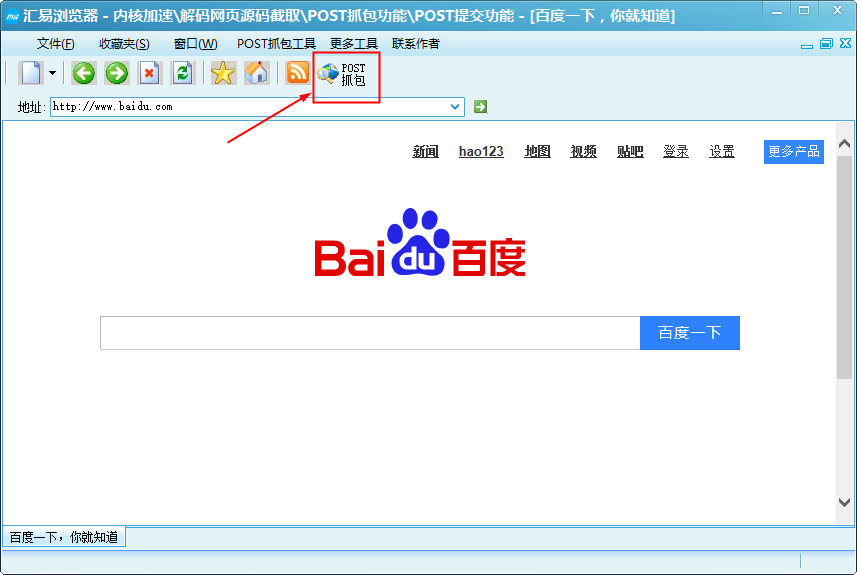
Task: Expand the address bar history dropdown
Action: tap(455, 107)
